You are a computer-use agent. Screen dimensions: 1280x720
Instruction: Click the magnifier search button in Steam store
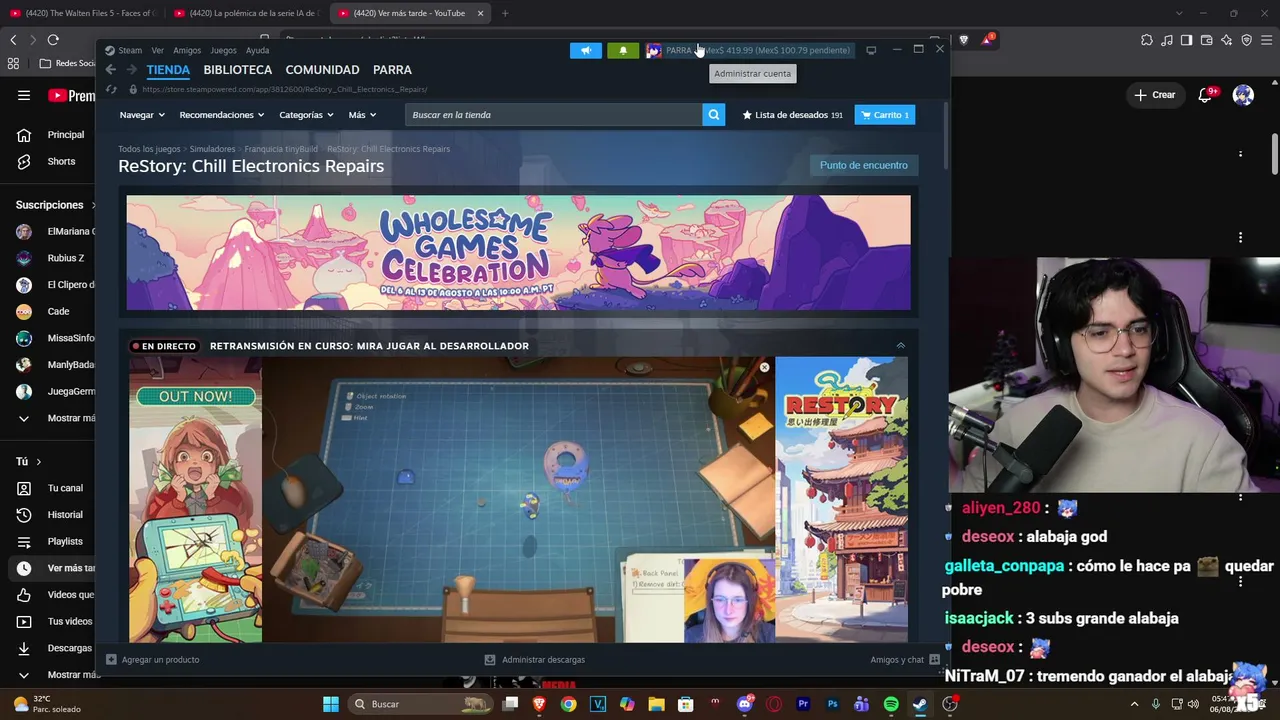point(714,115)
